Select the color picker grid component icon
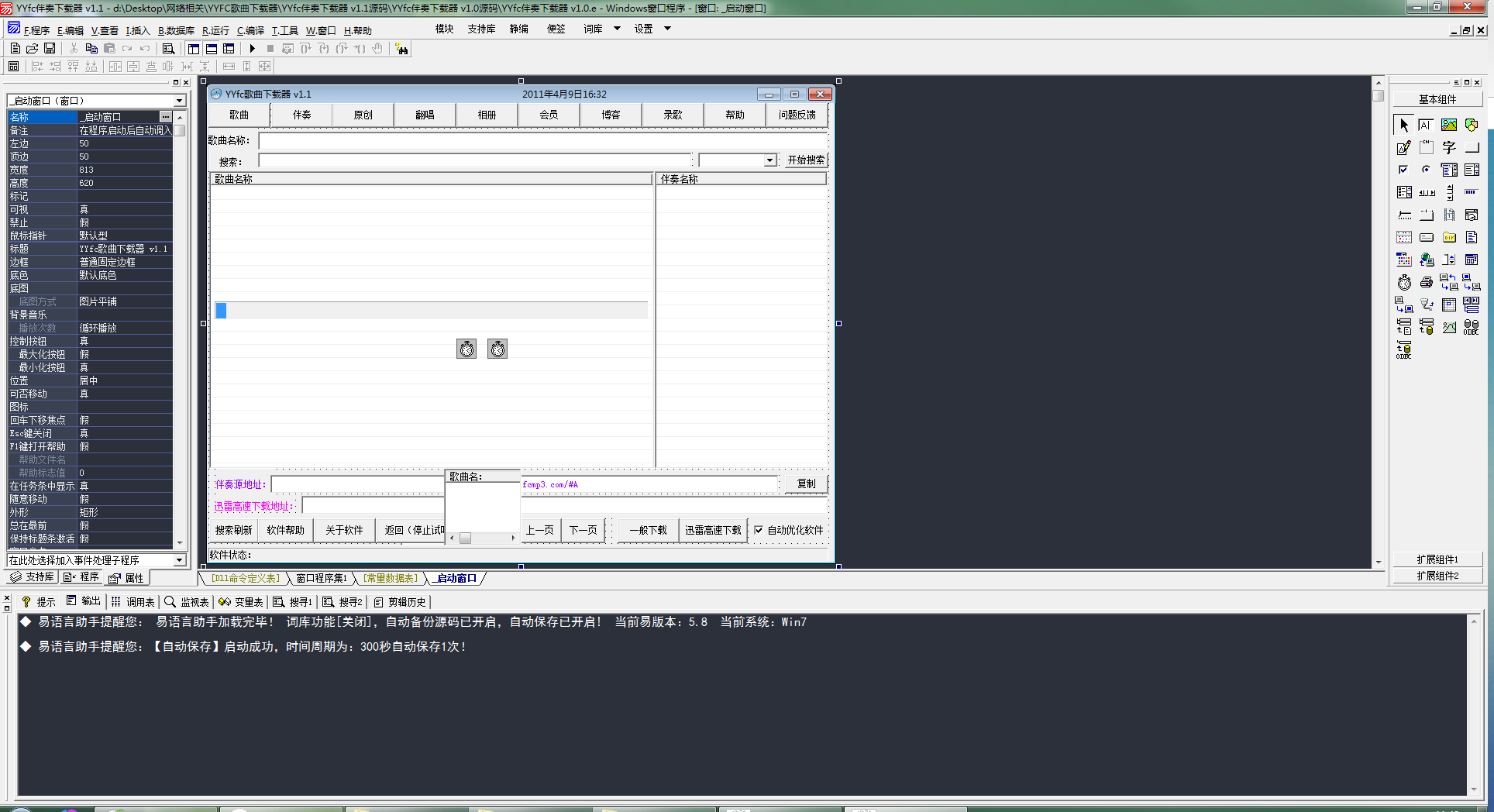The image size is (1494, 812). 1404,260
